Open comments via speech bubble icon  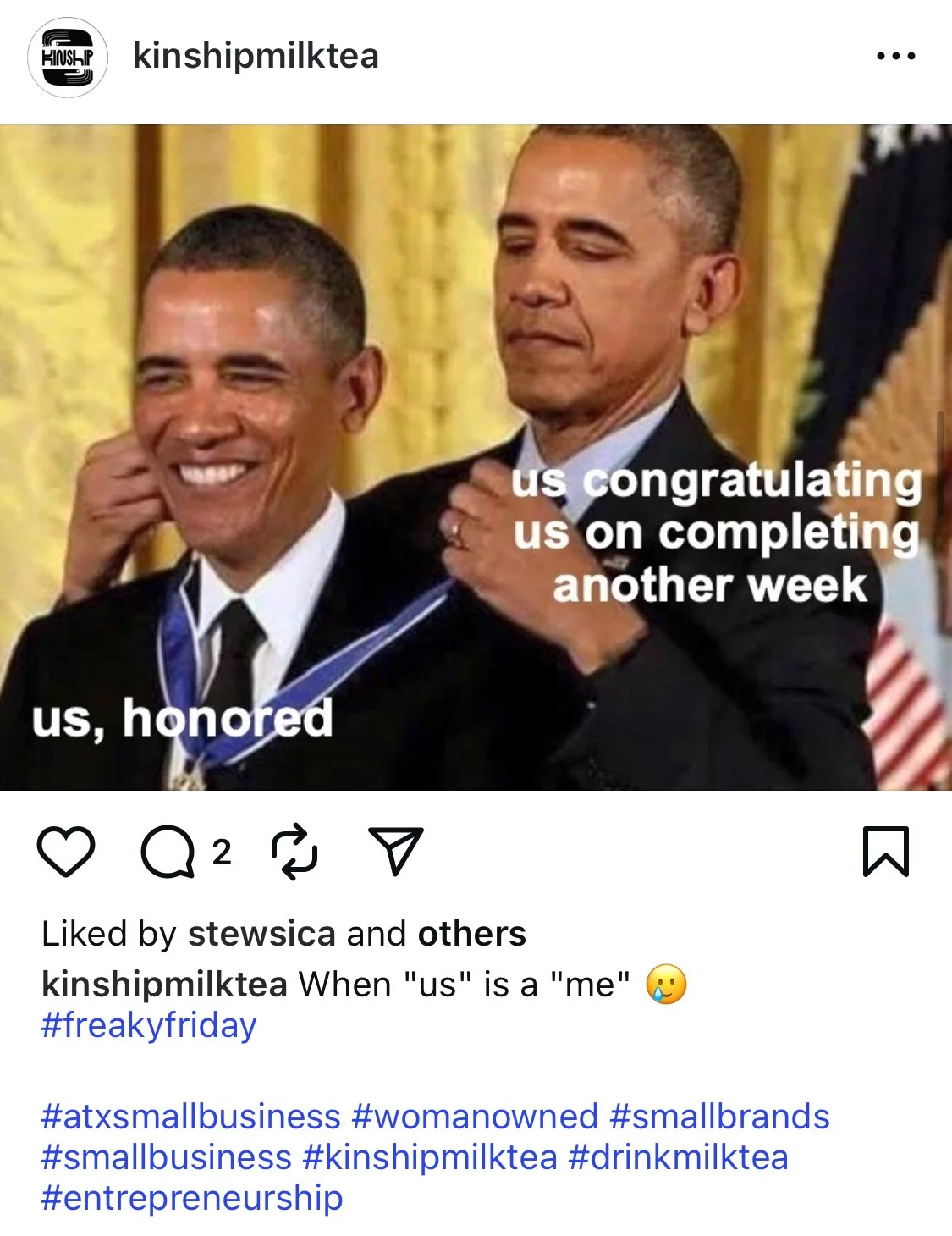pos(168,852)
